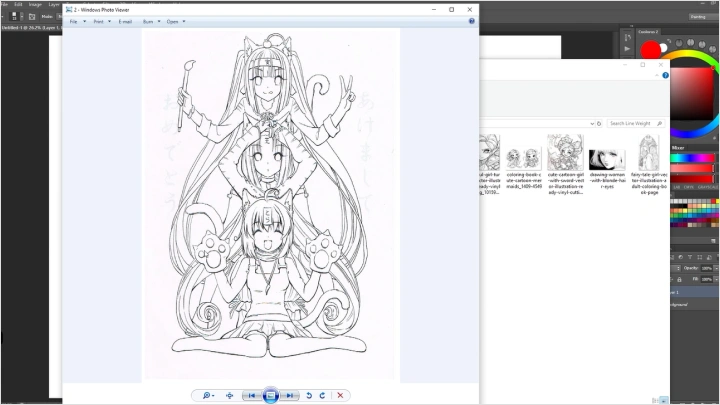Open the Explorer help icon
The height and width of the screenshot is (405, 720).
(x=665, y=75)
